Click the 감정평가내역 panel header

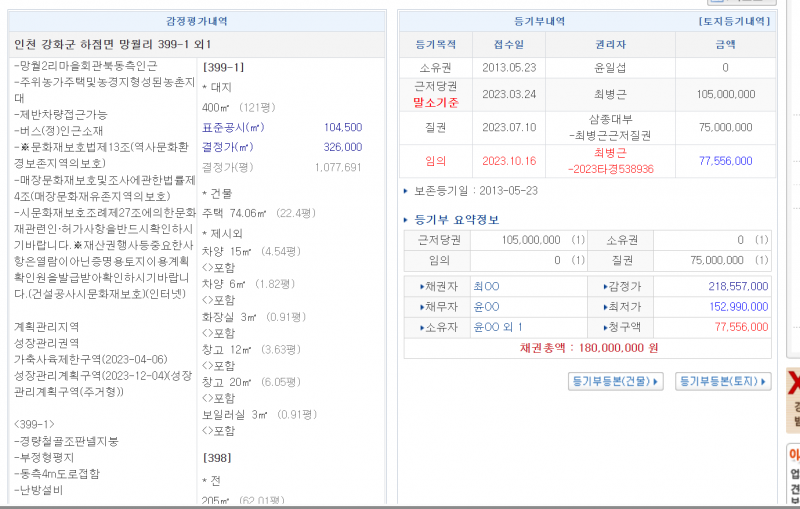coord(196,21)
